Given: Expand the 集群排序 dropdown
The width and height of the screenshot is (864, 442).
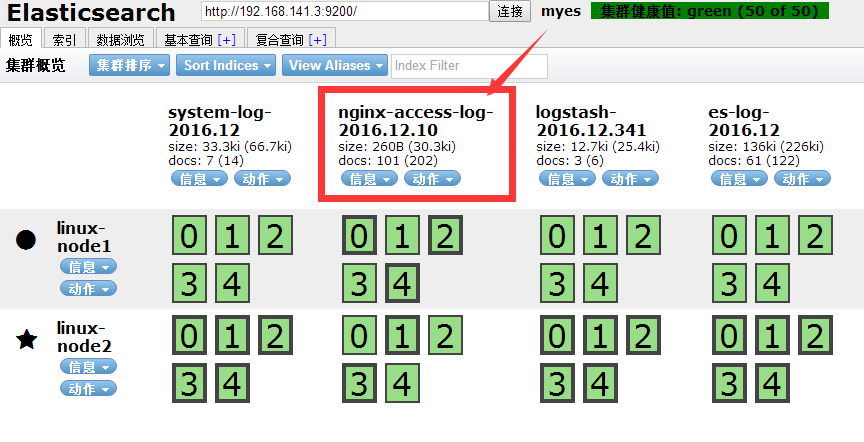Looking at the screenshot, I should 129,65.
